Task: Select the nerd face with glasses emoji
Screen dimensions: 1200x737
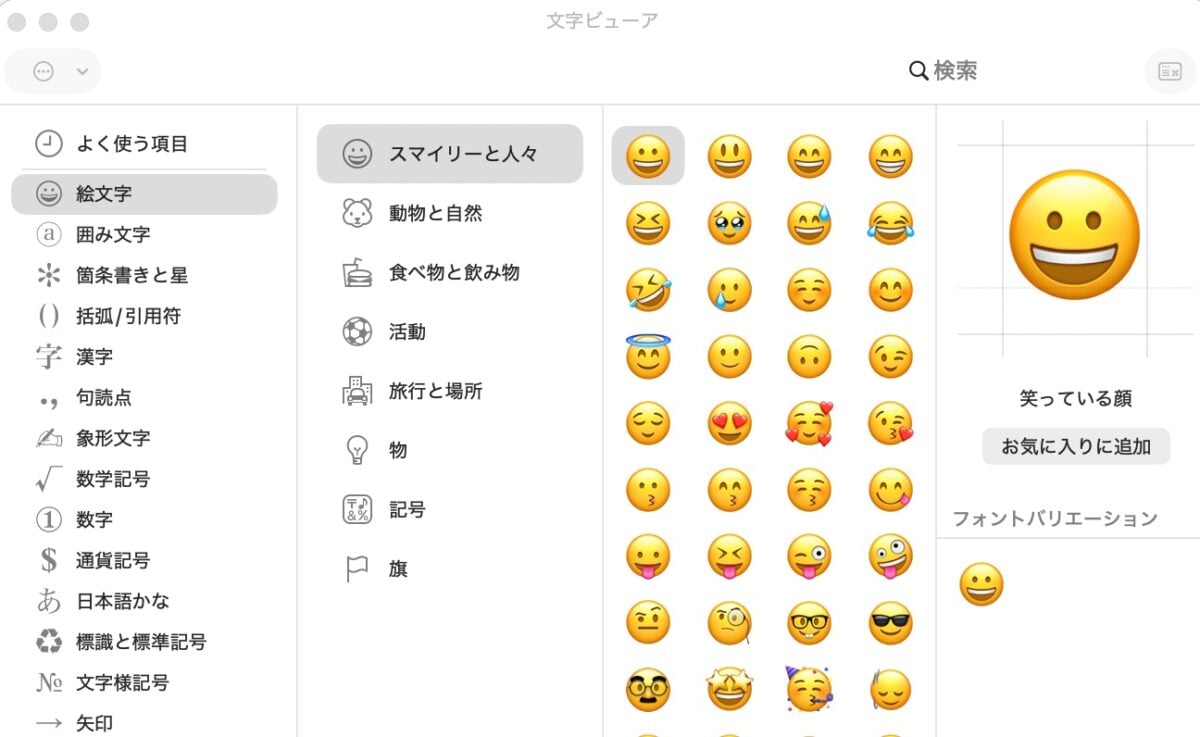Action: [x=809, y=623]
